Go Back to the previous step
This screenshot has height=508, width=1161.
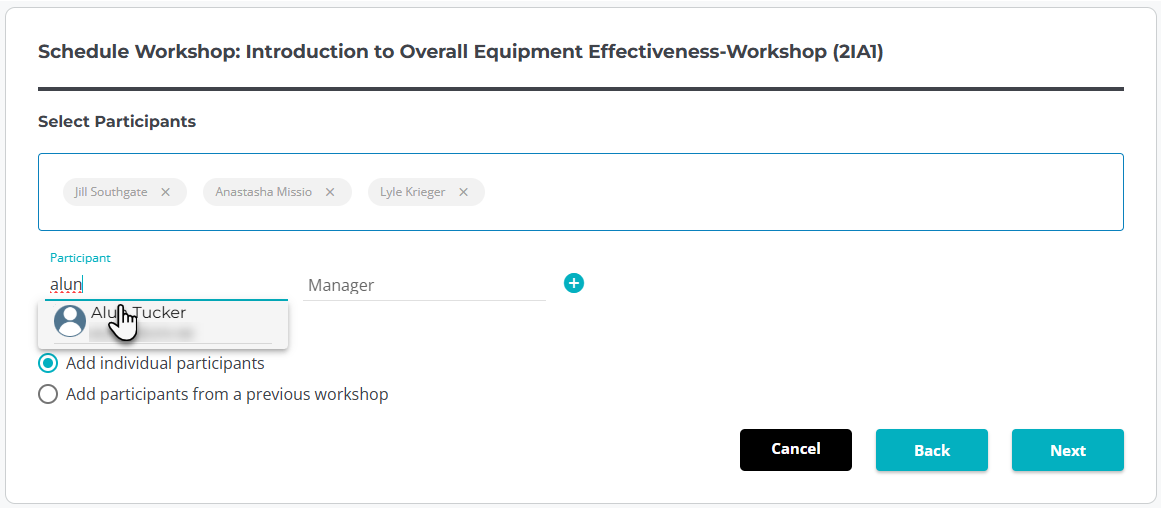pyautogui.click(x=931, y=450)
